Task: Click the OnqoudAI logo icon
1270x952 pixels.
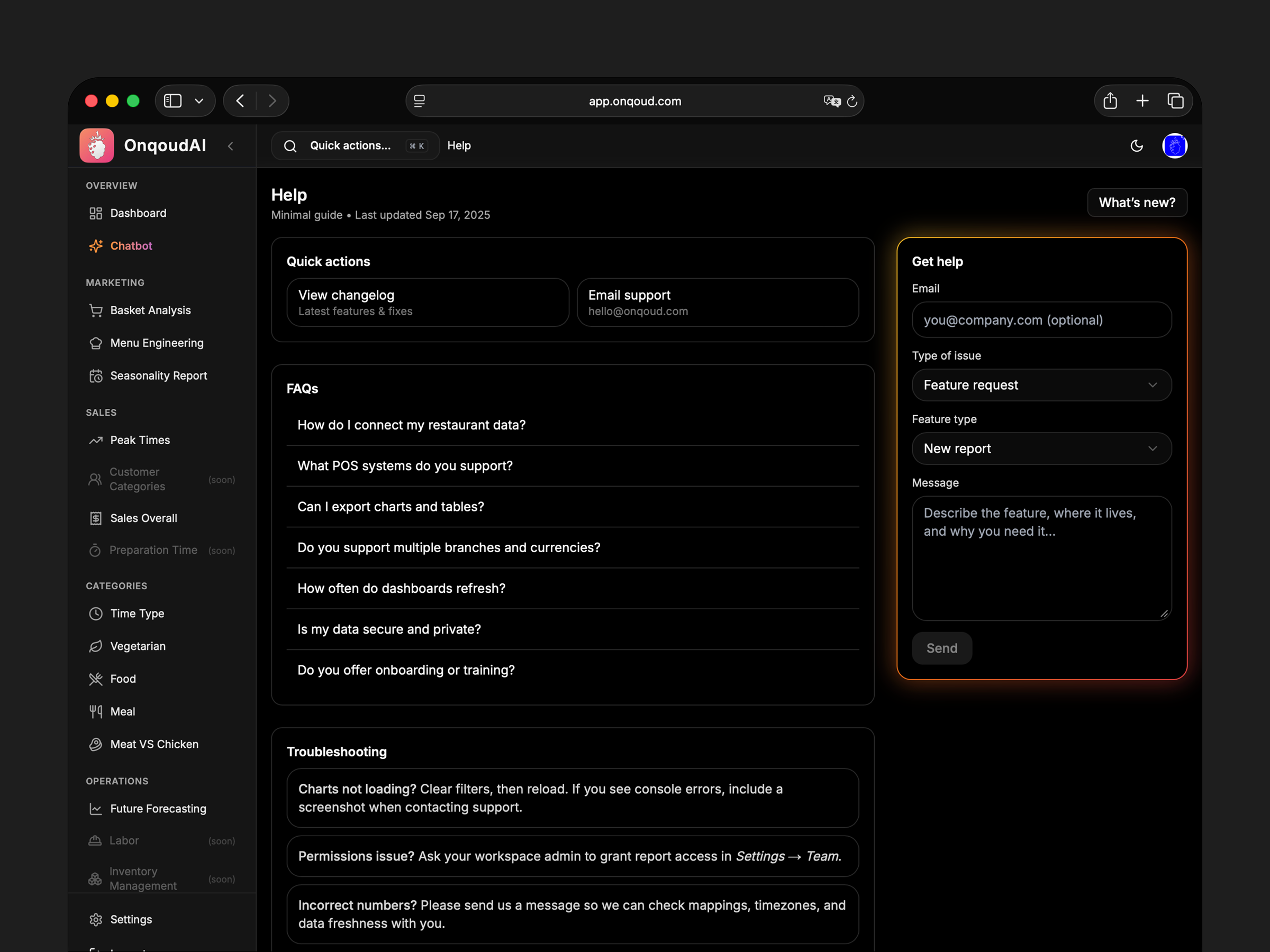Action: tap(96, 146)
